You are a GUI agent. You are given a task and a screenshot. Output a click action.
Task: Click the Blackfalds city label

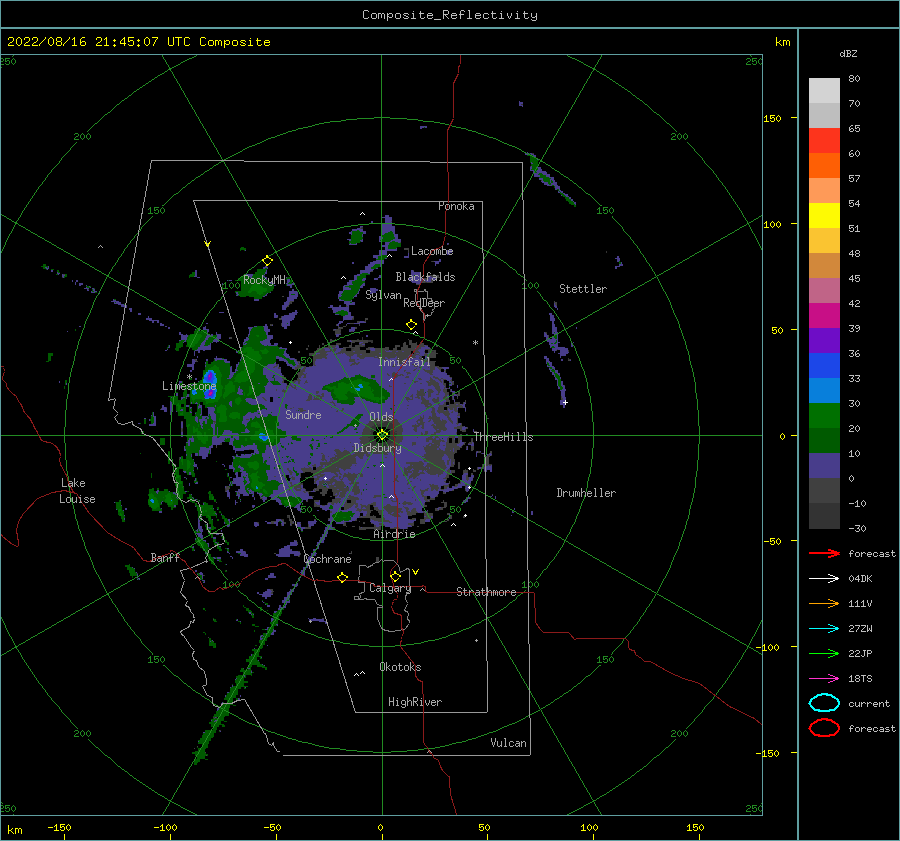click(x=425, y=277)
